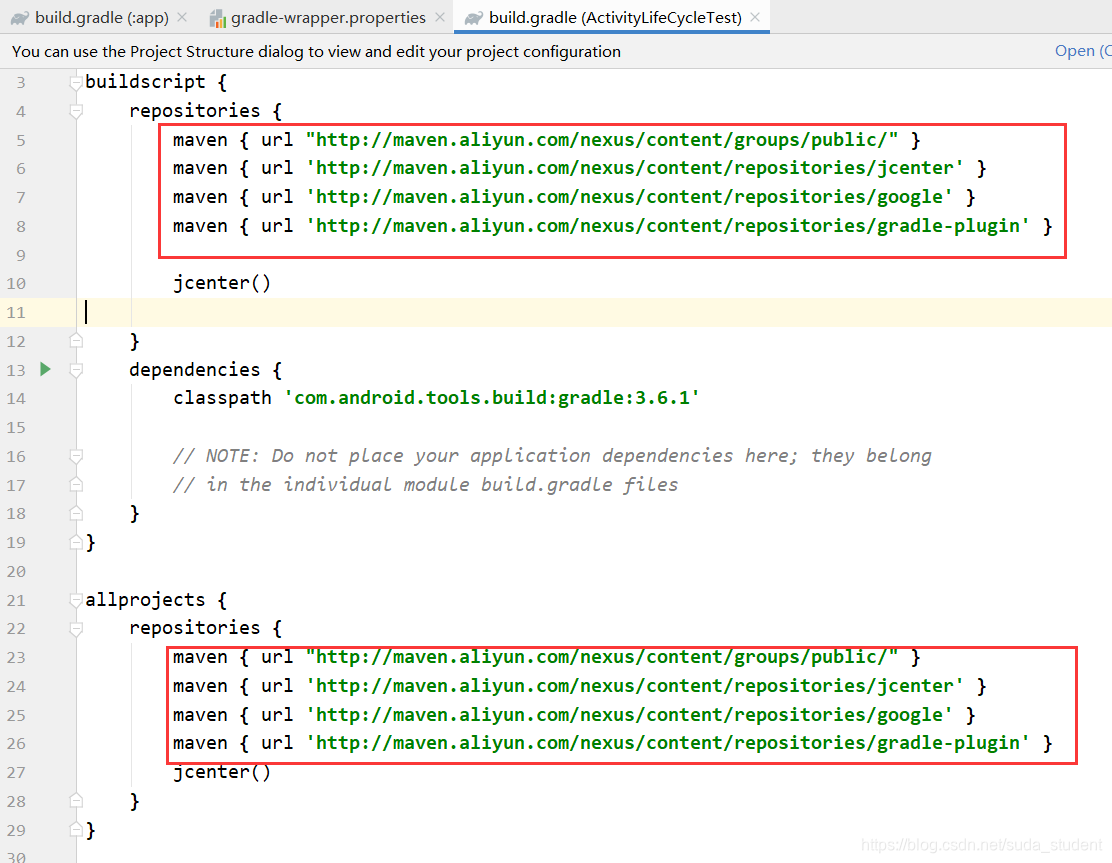The width and height of the screenshot is (1112, 863).
Task: Click the repositories/jcenter URL on line 6
Action: [x=635, y=168]
